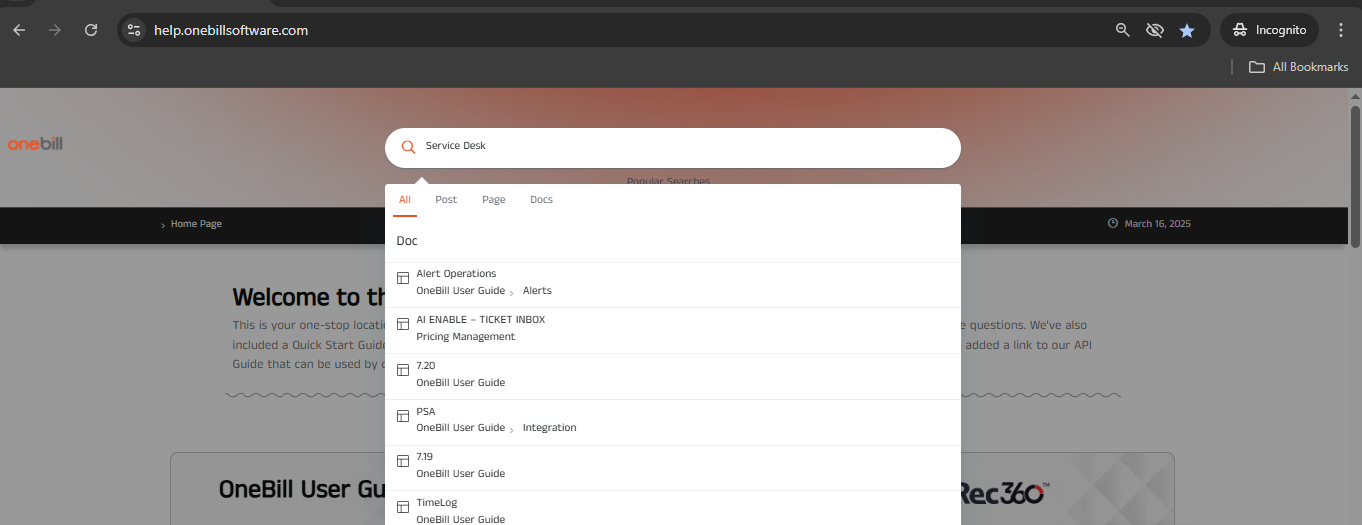Click doc icon beside Alert Operations

point(403,278)
